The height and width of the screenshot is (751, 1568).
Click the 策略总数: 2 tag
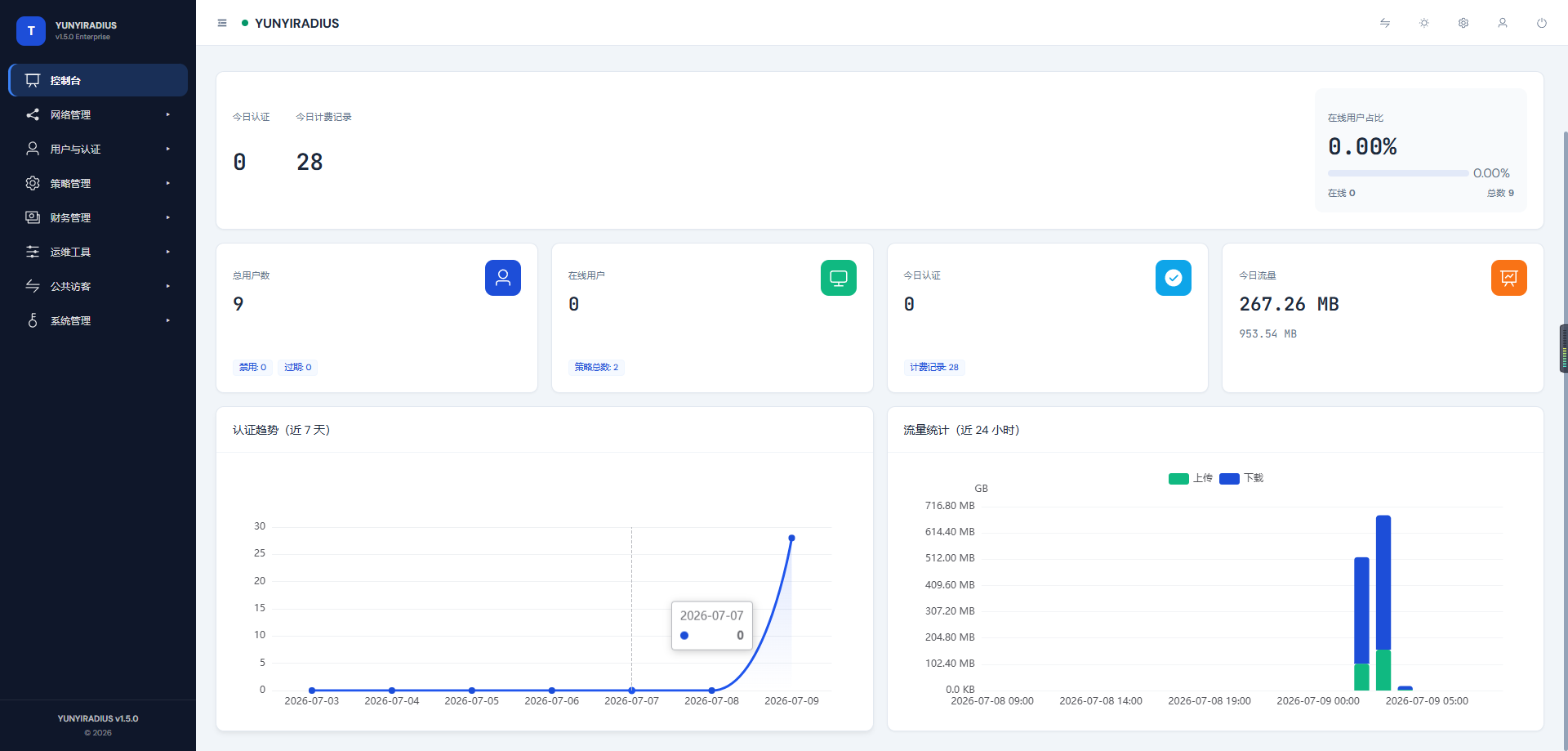(596, 367)
